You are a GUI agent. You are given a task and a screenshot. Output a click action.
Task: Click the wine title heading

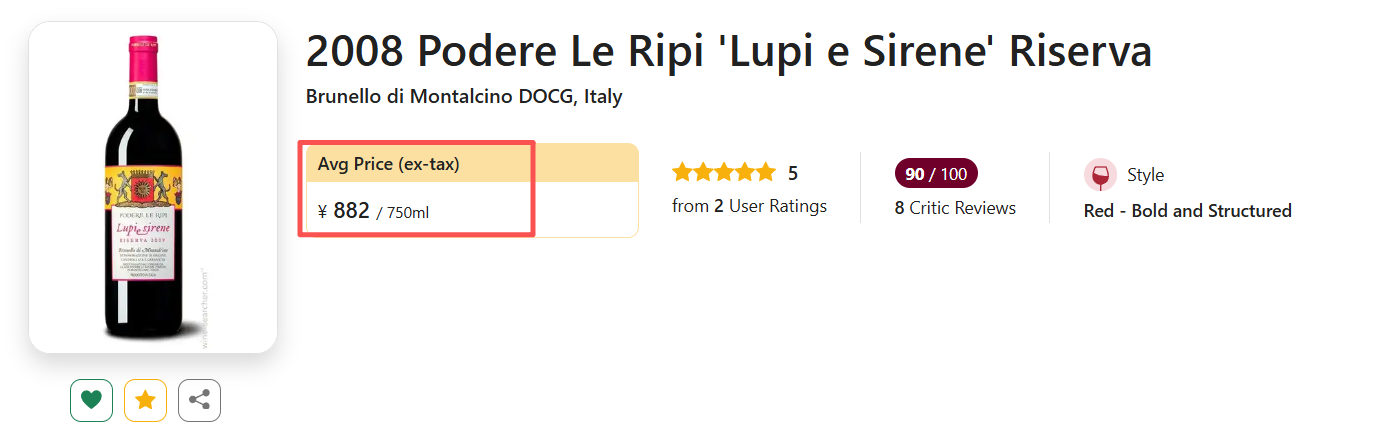click(x=729, y=51)
